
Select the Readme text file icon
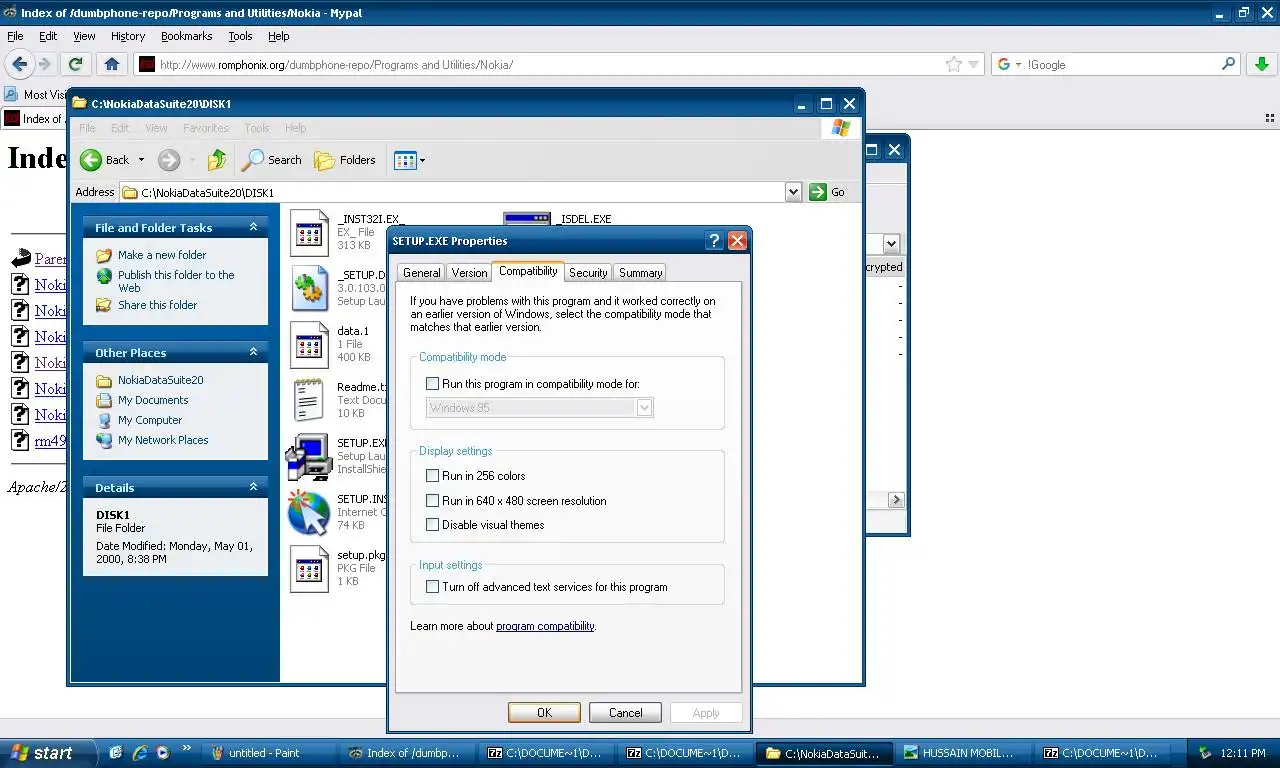coord(309,400)
